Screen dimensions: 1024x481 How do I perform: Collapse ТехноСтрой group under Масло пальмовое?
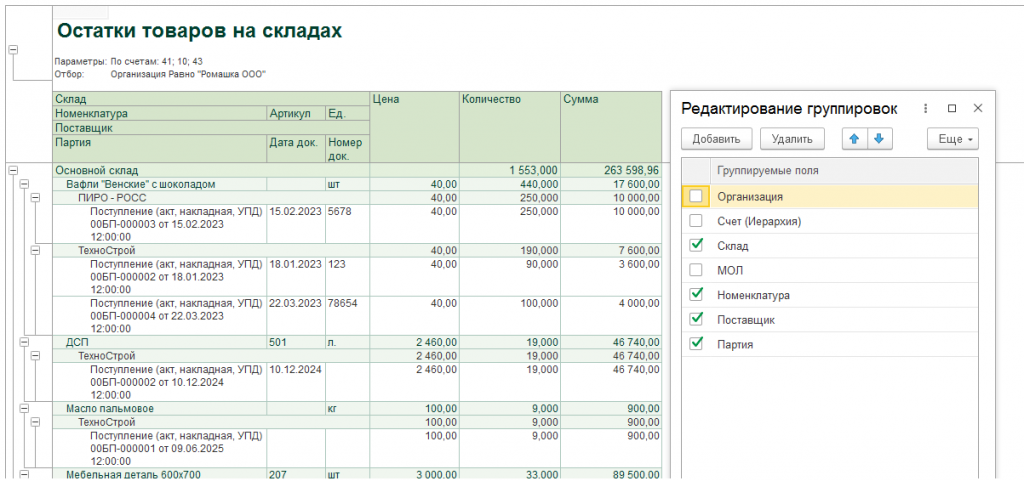pos(36,422)
